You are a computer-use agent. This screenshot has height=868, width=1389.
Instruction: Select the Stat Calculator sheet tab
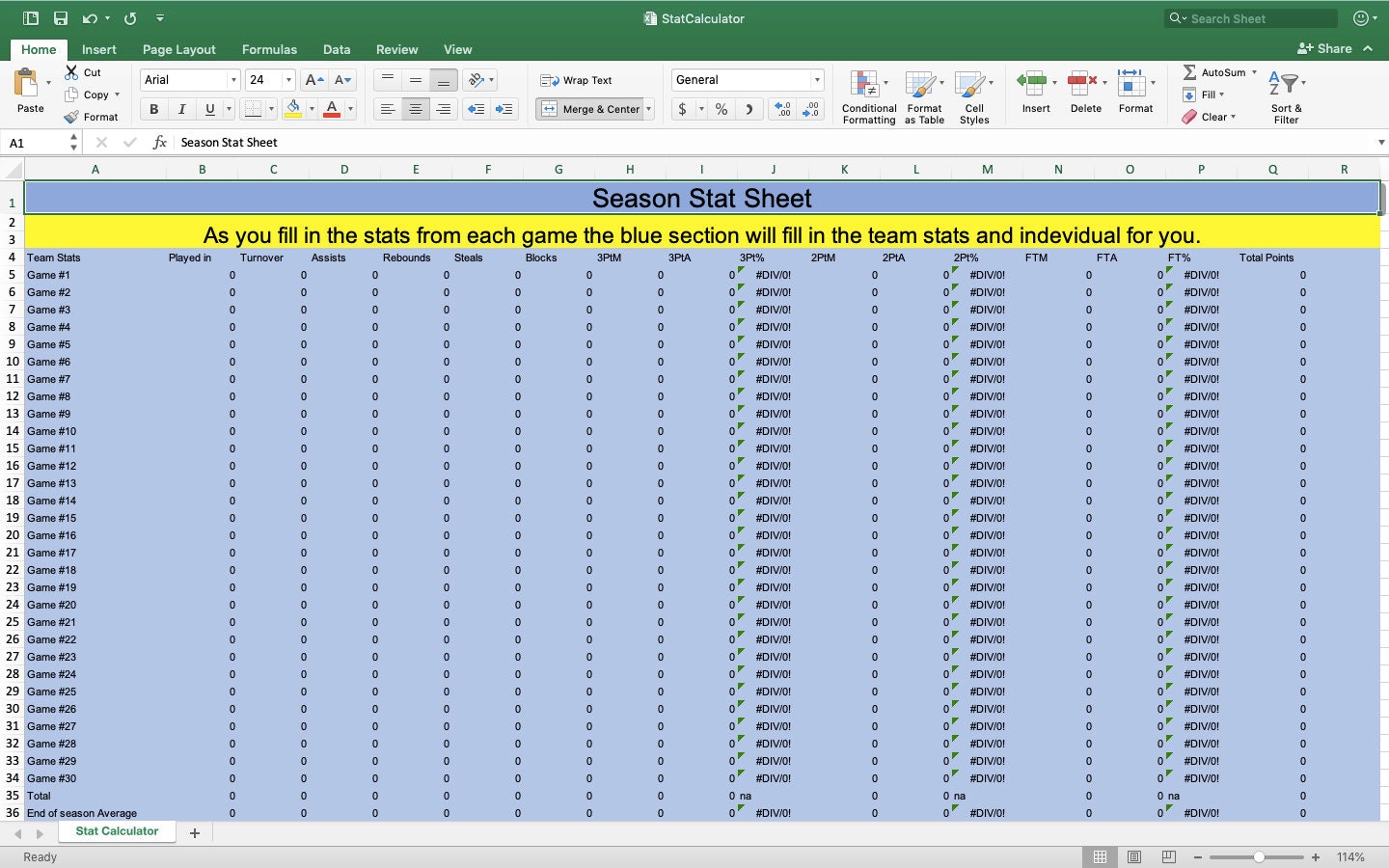(x=116, y=831)
